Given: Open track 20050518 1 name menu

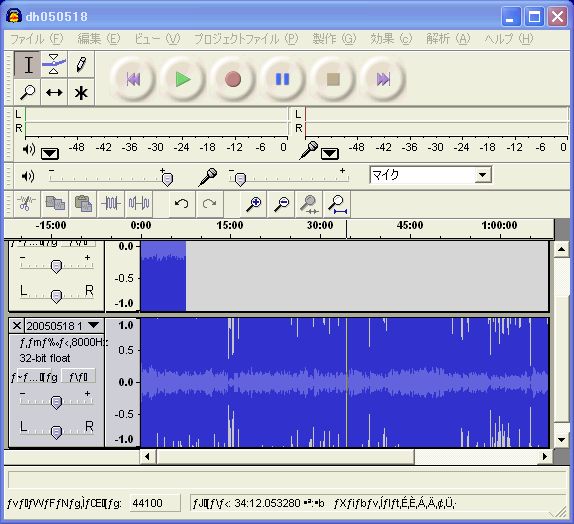Looking at the screenshot, I should pyautogui.click(x=64, y=326).
